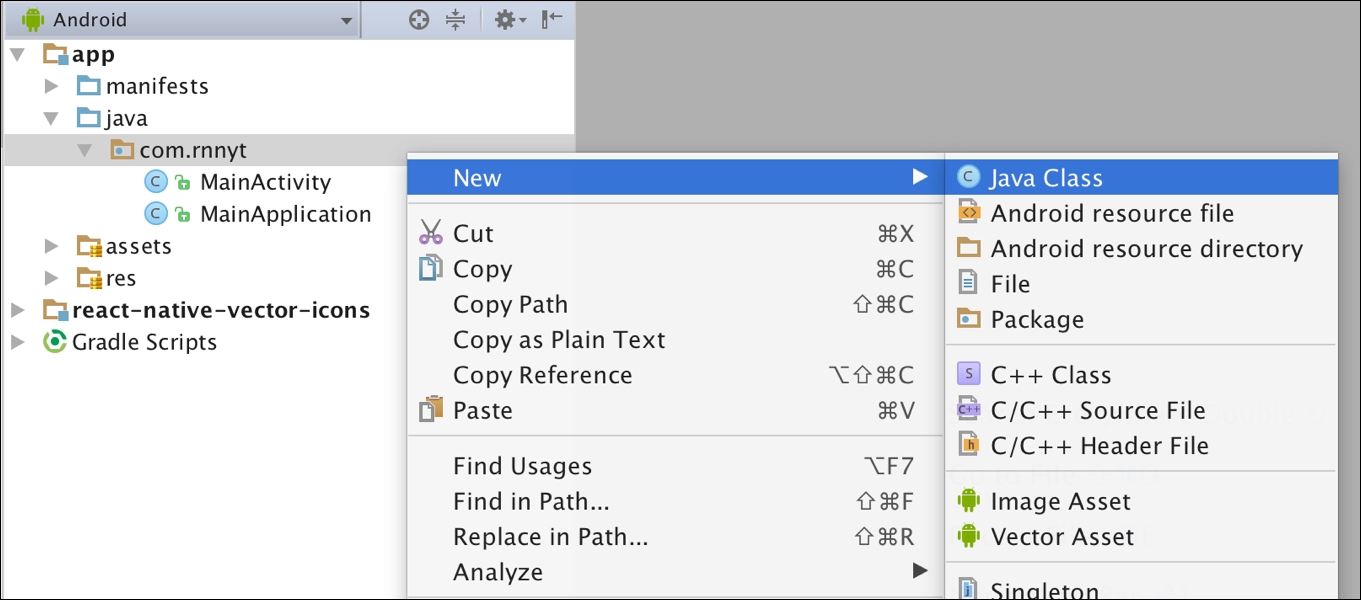Choose Copy Path menu entry
The height and width of the screenshot is (600, 1361).
675,304
